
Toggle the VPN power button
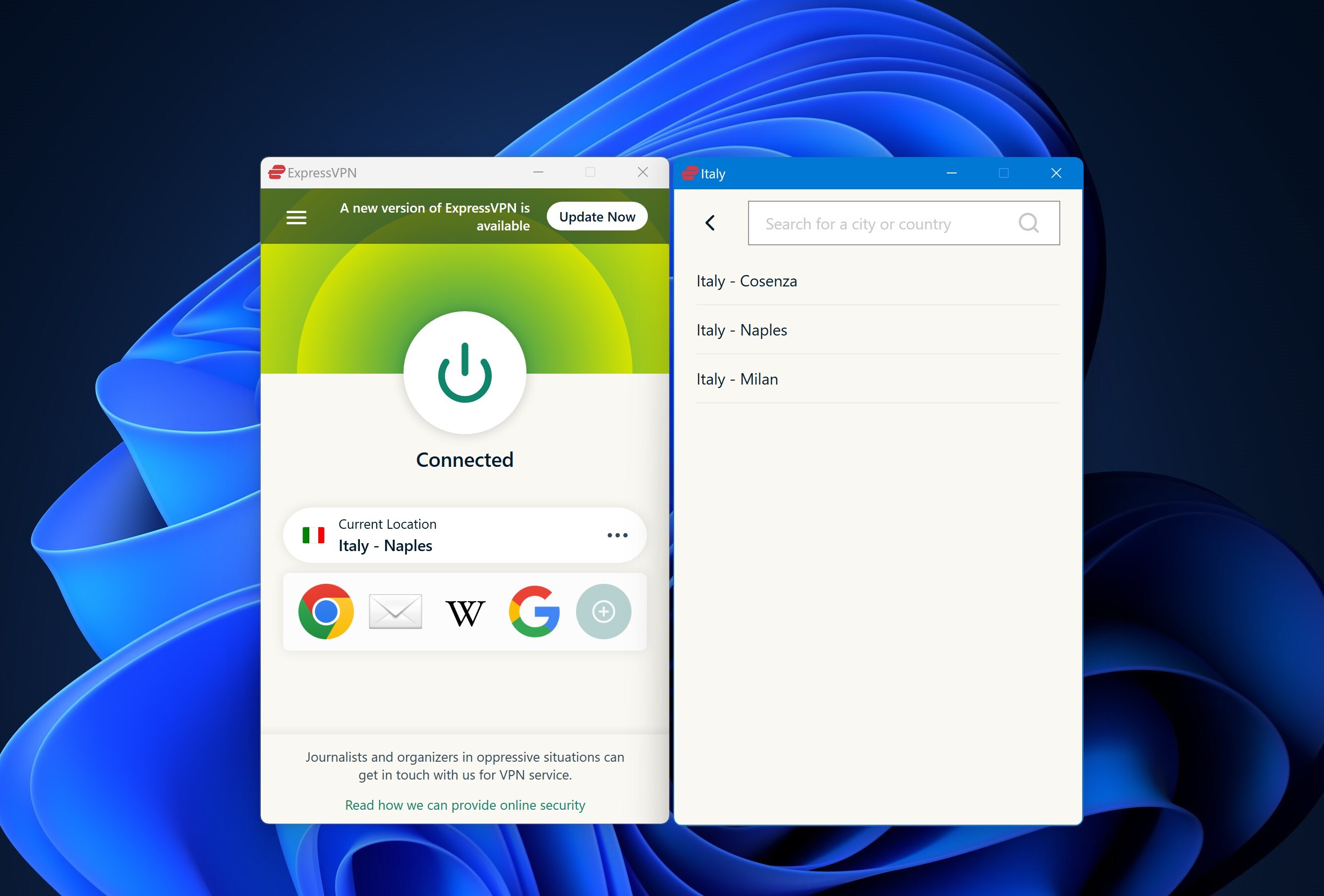tap(465, 373)
